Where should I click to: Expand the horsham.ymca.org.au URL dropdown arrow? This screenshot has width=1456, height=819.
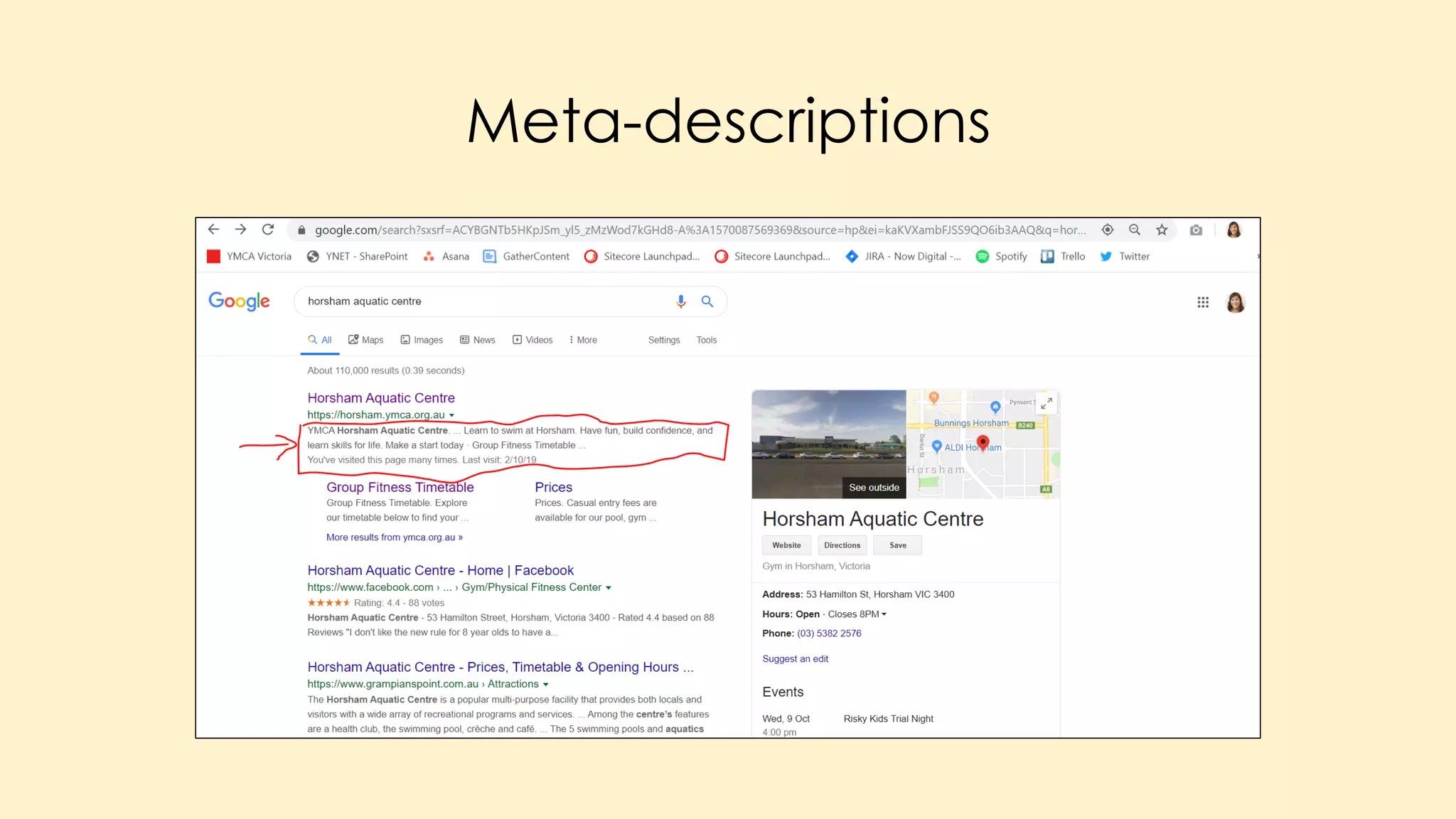coord(451,415)
